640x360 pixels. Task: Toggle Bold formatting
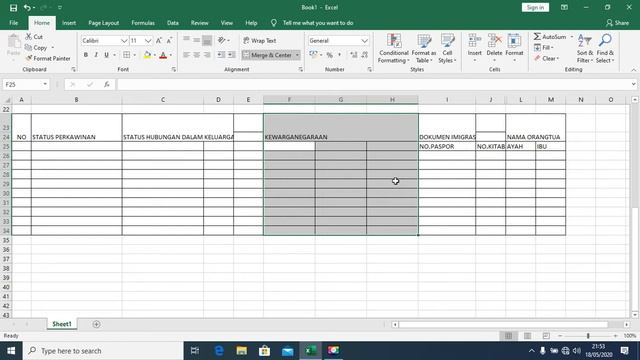86,55
